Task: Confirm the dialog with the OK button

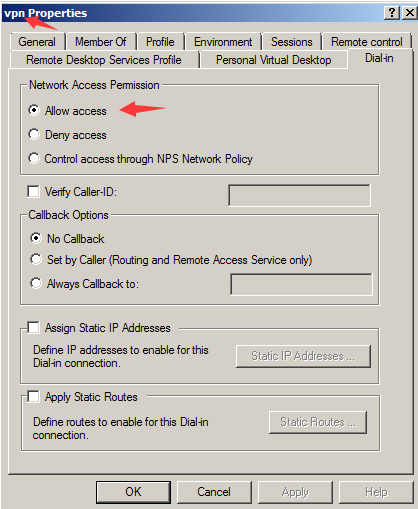Action: tap(133, 492)
